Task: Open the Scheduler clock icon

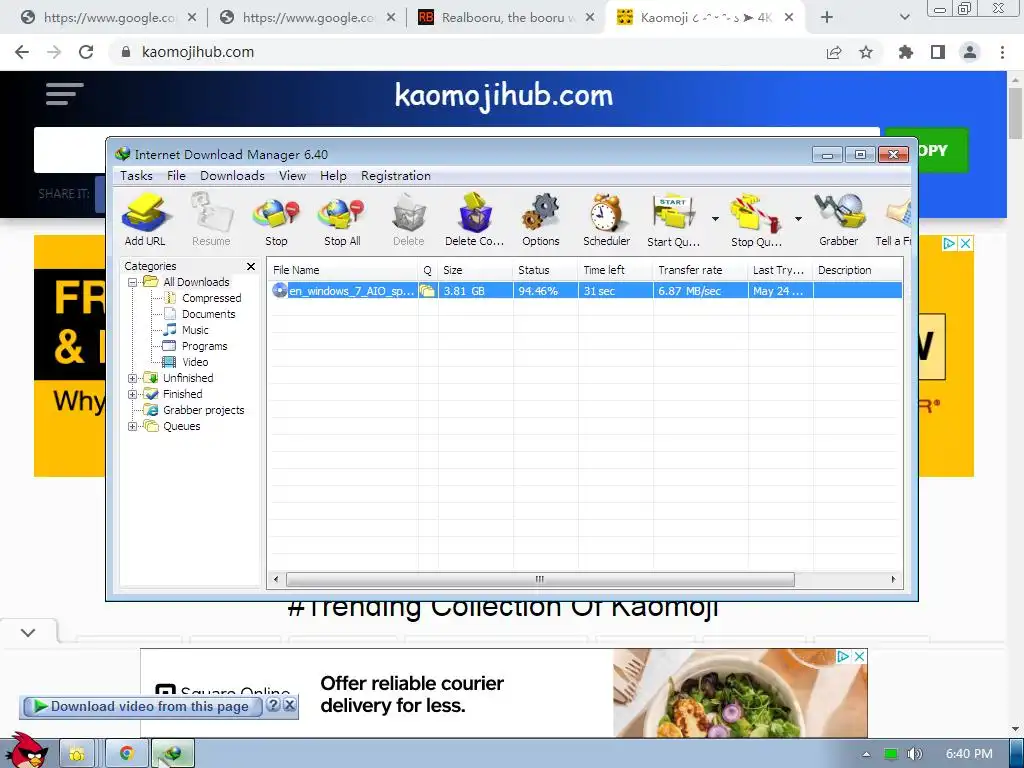Action: 607,219
